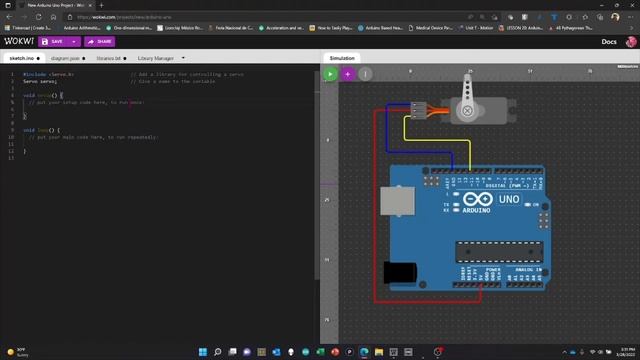Open the Wokwi user avatar menu
Image resolution: width=640 pixels, height=360 pixels.
(x=631, y=42)
